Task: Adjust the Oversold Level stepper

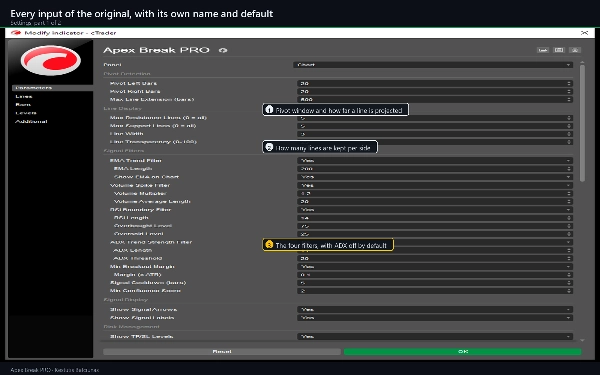Action: point(569,234)
